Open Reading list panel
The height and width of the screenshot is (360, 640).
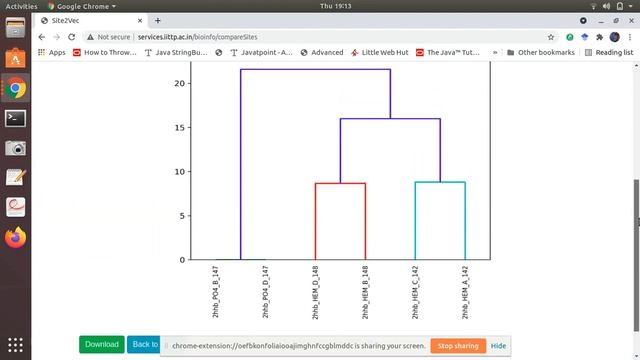pyautogui.click(x=609, y=53)
